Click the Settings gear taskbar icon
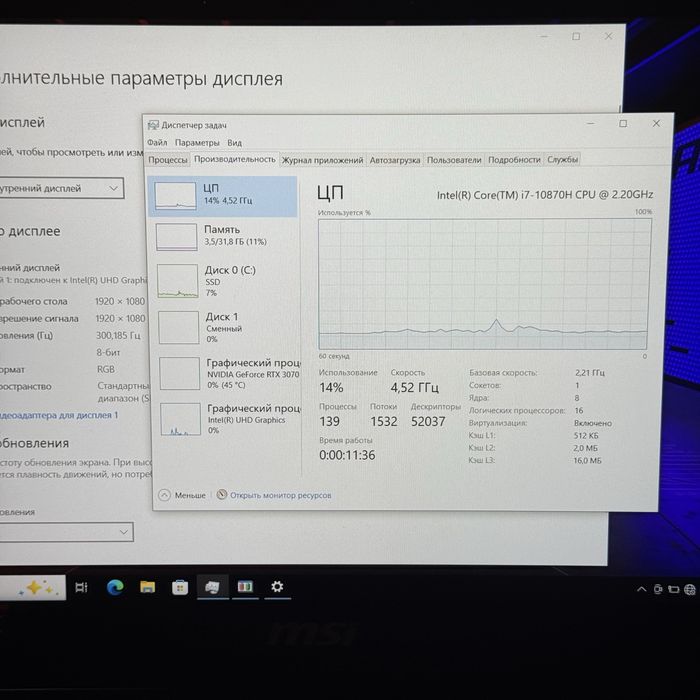The height and width of the screenshot is (700, 700). click(277, 587)
